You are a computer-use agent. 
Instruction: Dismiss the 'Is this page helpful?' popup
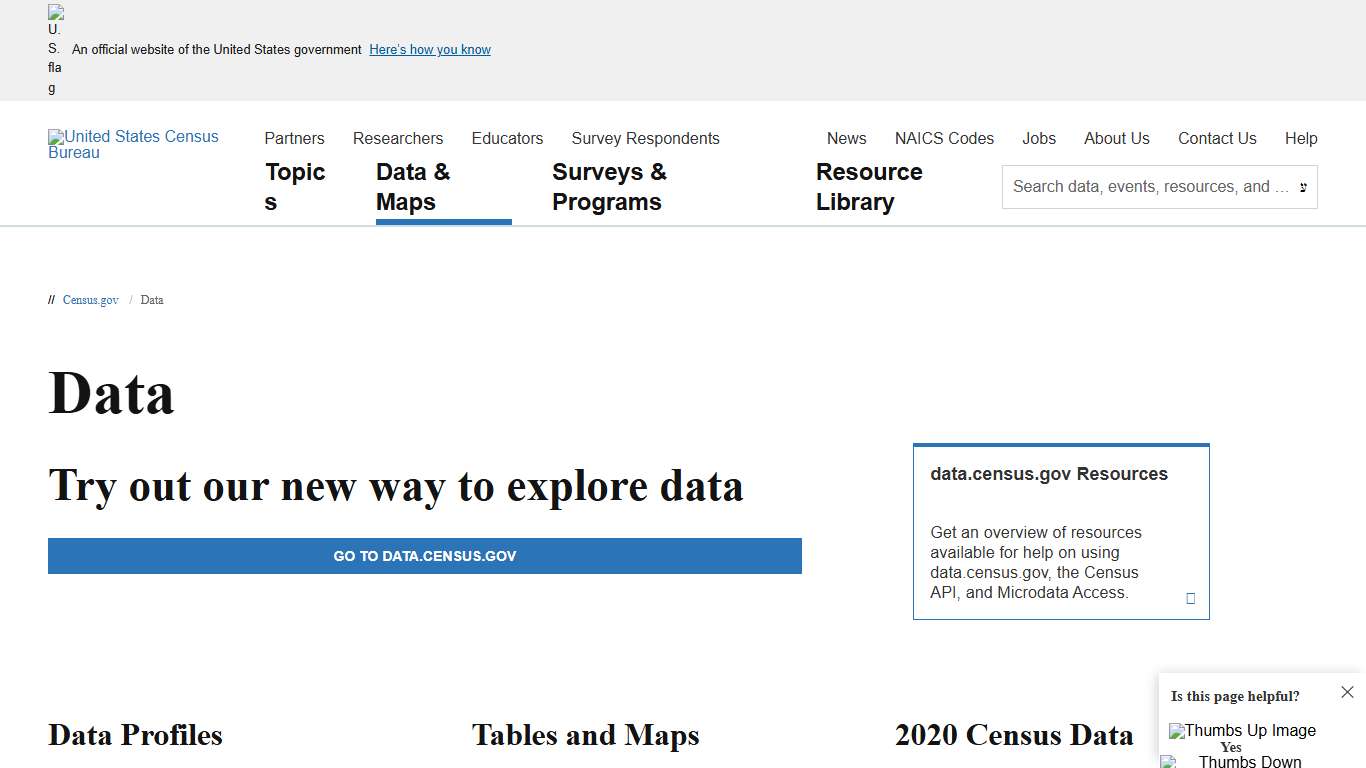(1347, 691)
